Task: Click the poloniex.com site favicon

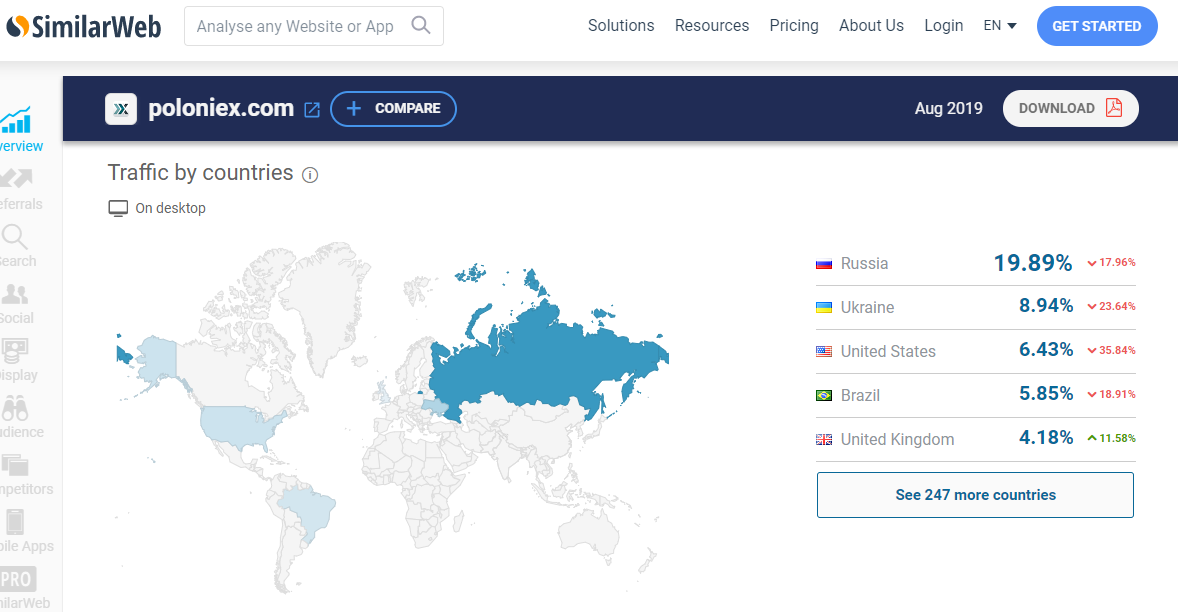Action: 121,109
